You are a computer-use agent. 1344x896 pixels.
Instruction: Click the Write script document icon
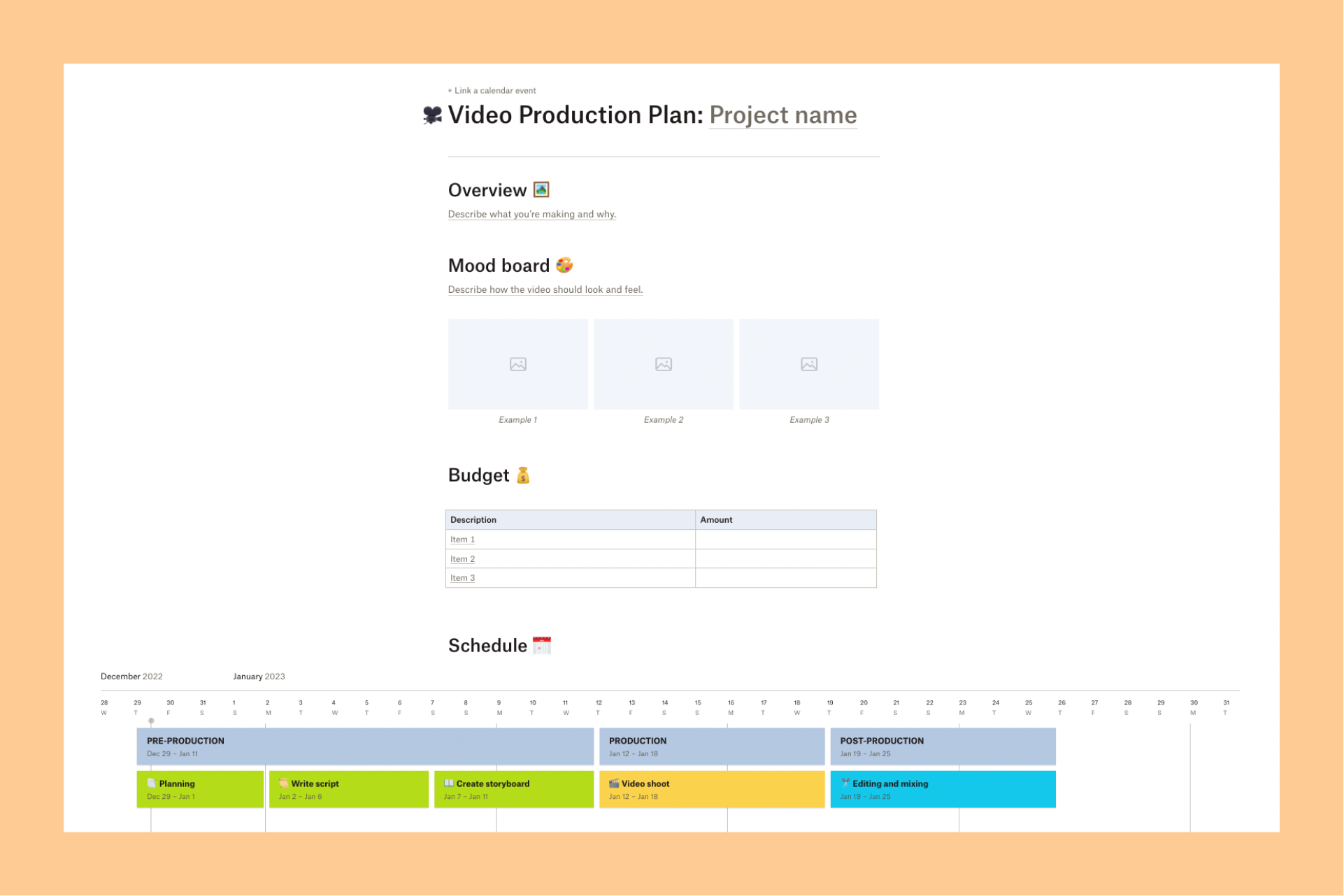[280, 783]
